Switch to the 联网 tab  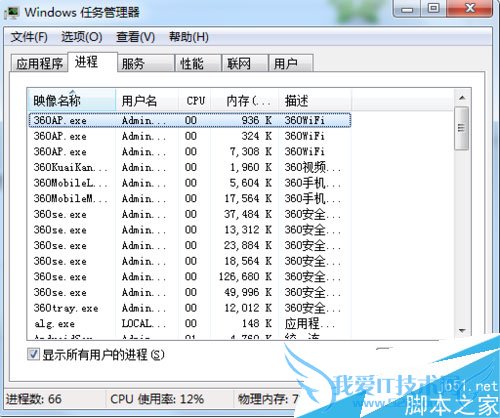(x=245, y=63)
